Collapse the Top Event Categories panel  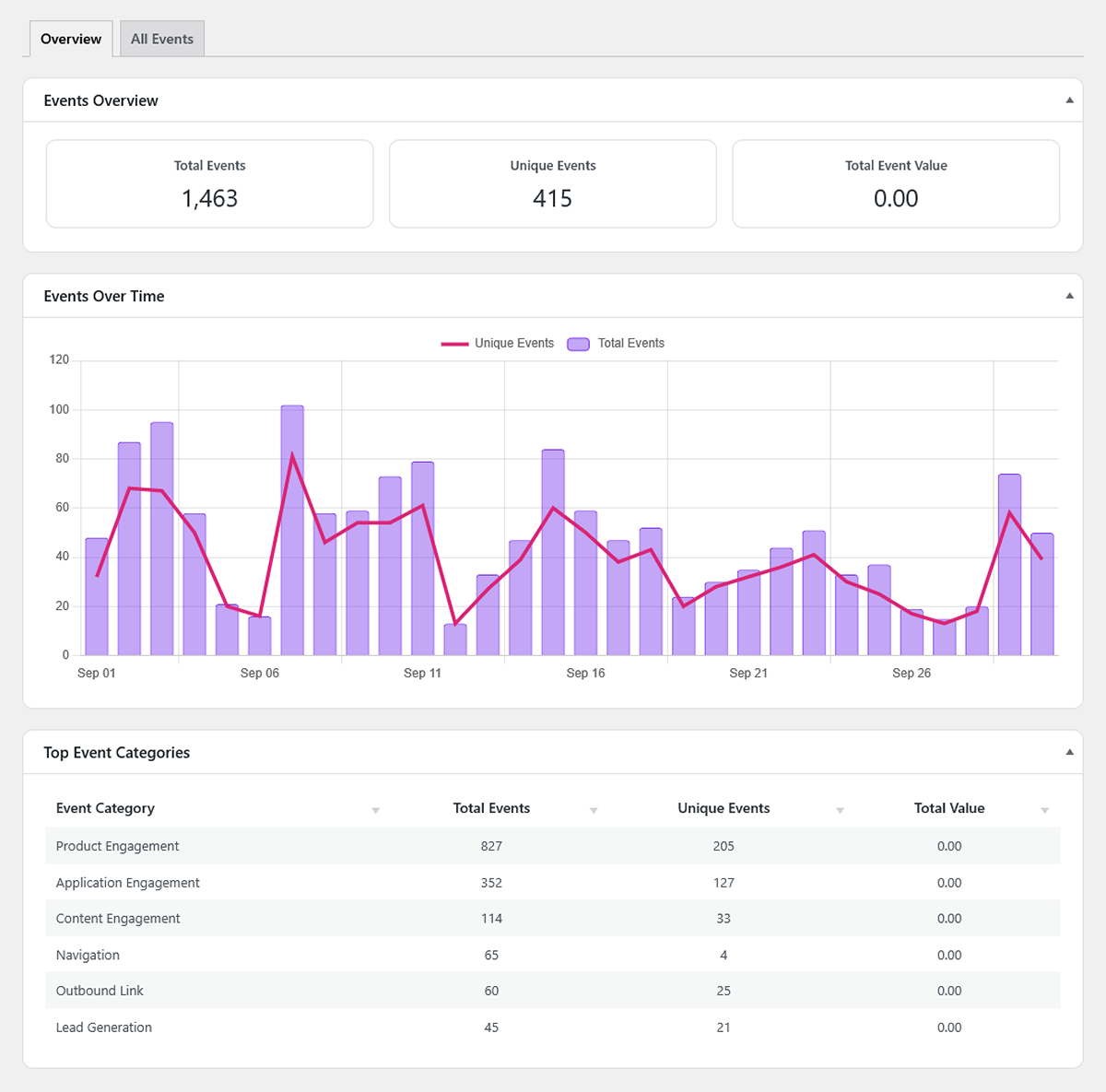(x=1069, y=752)
